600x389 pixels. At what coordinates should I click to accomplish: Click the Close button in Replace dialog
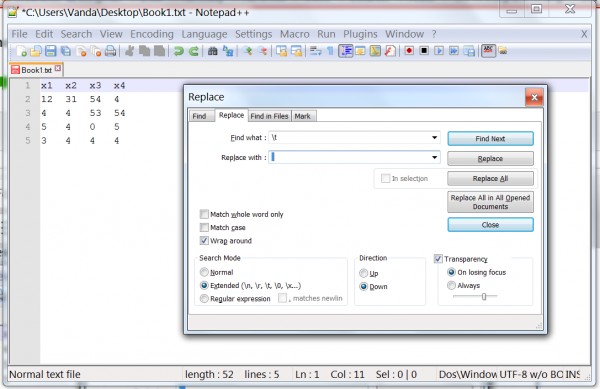pyautogui.click(x=490, y=225)
